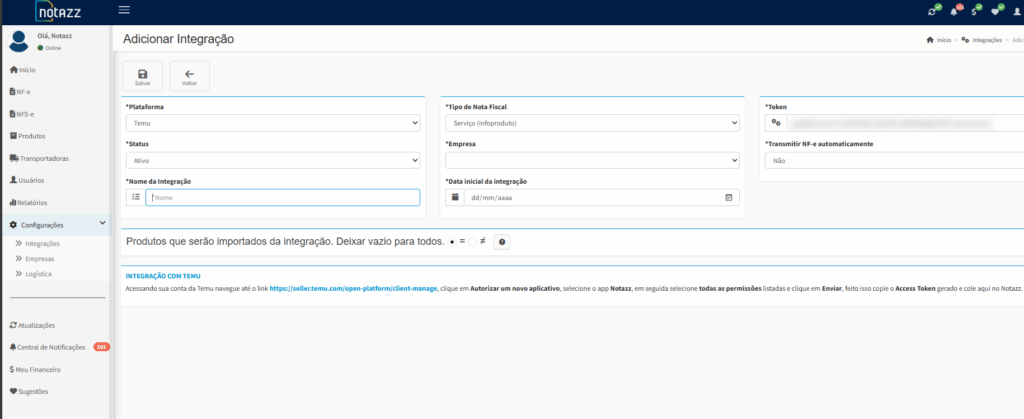
Task: Go to Transportadoras in the sidebar
Action: pyautogui.click(x=42, y=158)
